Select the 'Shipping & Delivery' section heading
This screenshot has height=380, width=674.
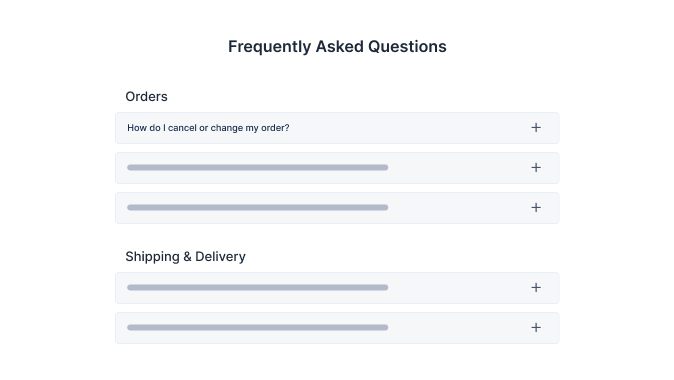coord(185,257)
